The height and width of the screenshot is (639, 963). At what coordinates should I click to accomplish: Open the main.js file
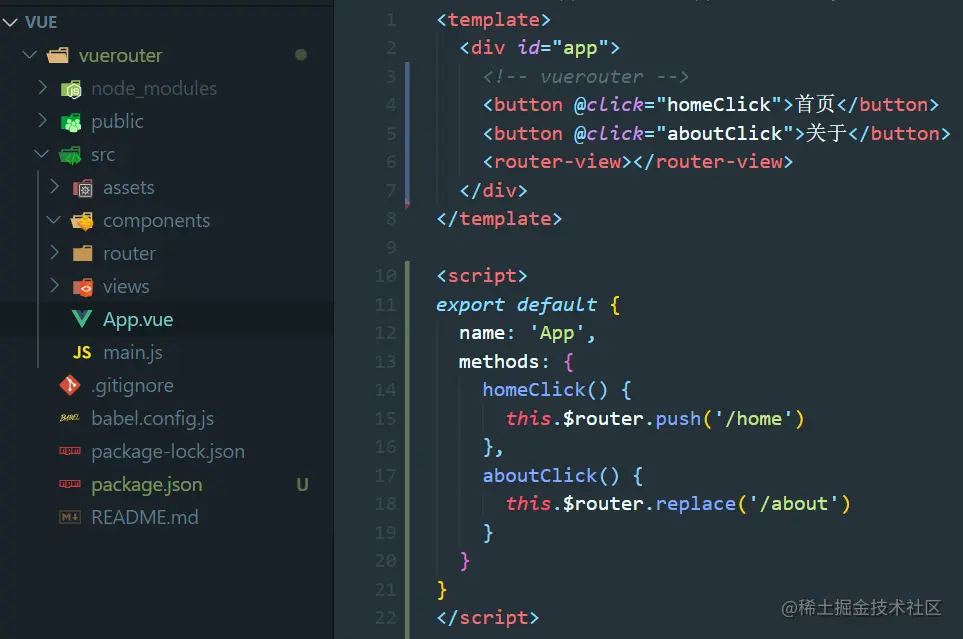pos(133,353)
